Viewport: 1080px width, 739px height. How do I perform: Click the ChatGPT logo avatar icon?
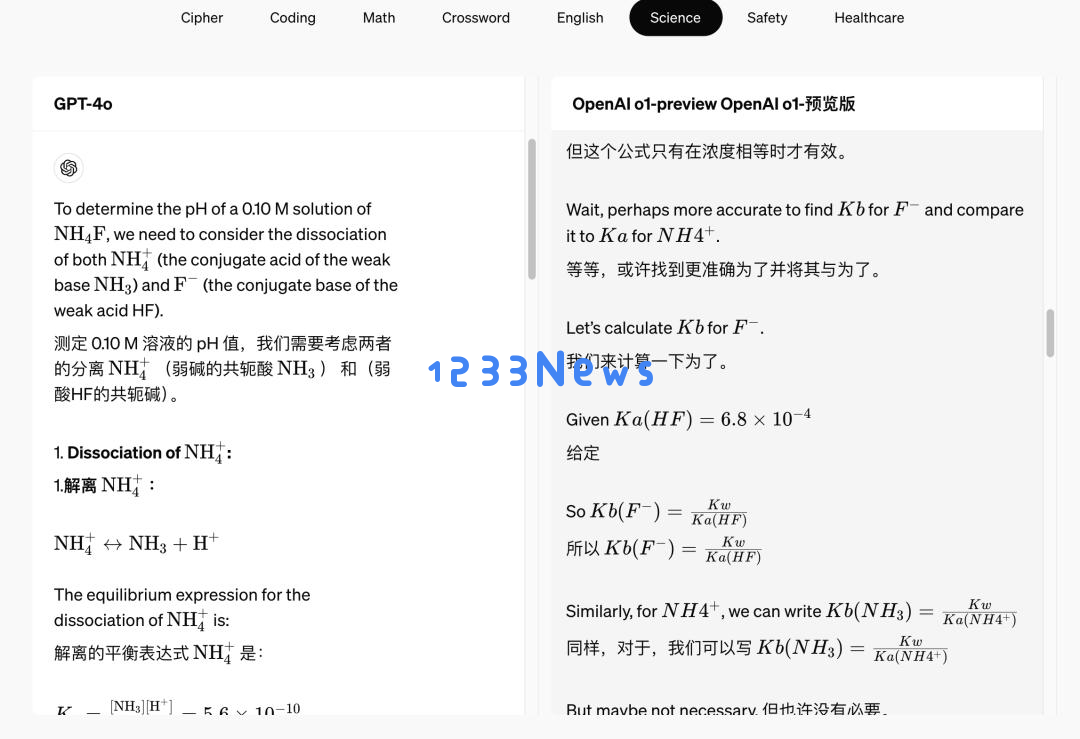tap(68, 168)
